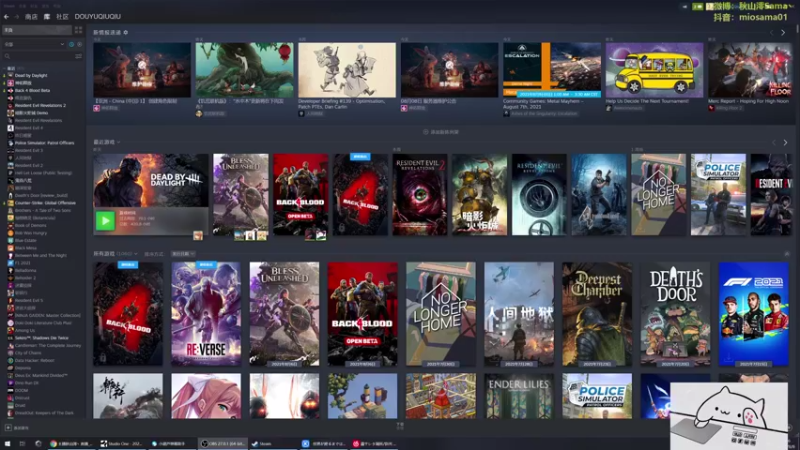Switch to collections grid view icon

(79, 30)
